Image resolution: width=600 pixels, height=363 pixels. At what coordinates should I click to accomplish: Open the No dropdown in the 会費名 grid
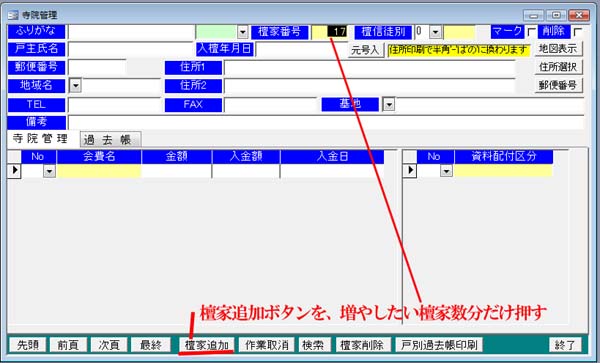[x=49, y=171]
